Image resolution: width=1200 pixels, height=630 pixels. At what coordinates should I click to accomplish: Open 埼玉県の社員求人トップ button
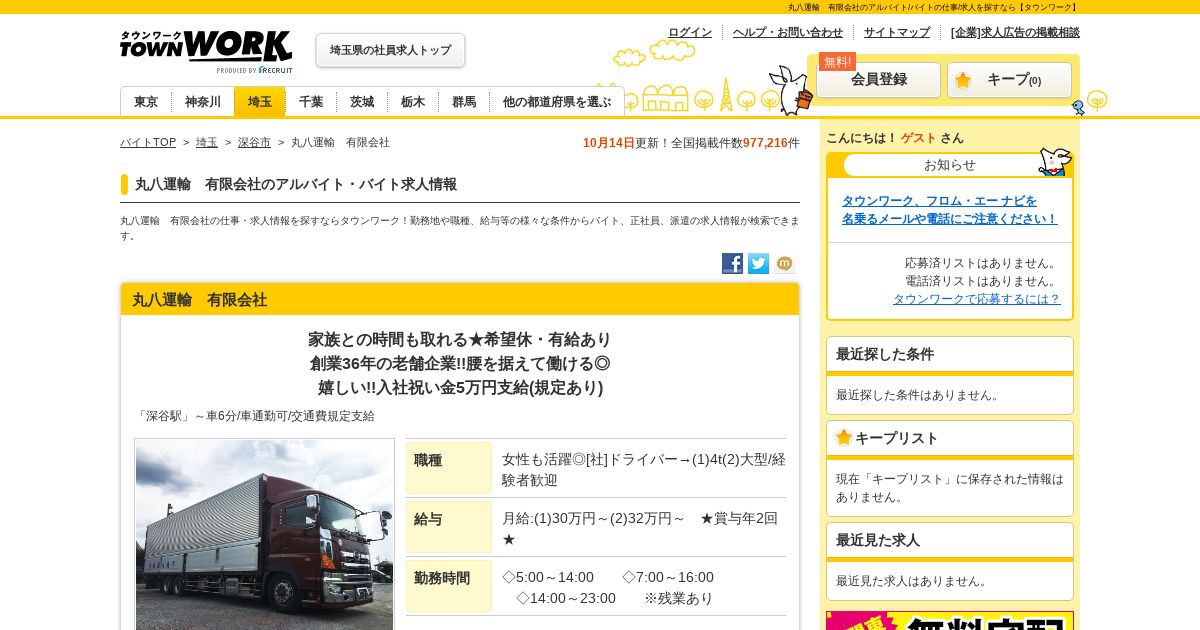point(390,50)
